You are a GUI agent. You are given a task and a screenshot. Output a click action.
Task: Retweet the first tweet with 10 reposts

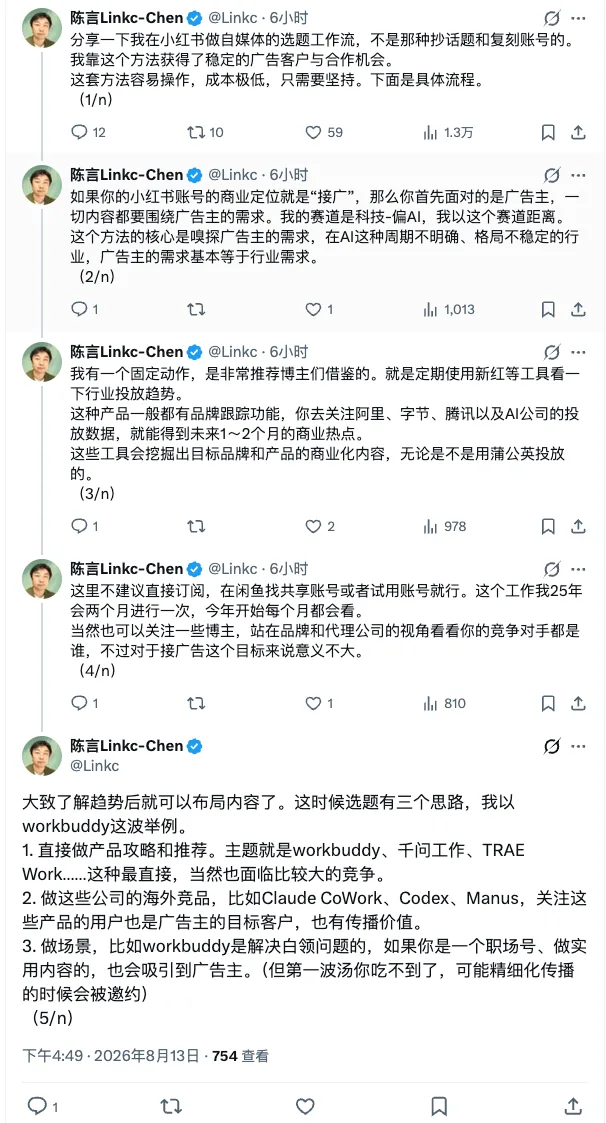[205, 132]
